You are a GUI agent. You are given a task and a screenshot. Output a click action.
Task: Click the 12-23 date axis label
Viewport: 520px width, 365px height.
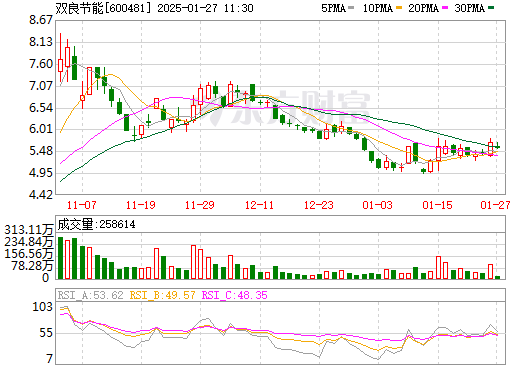tap(318, 205)
